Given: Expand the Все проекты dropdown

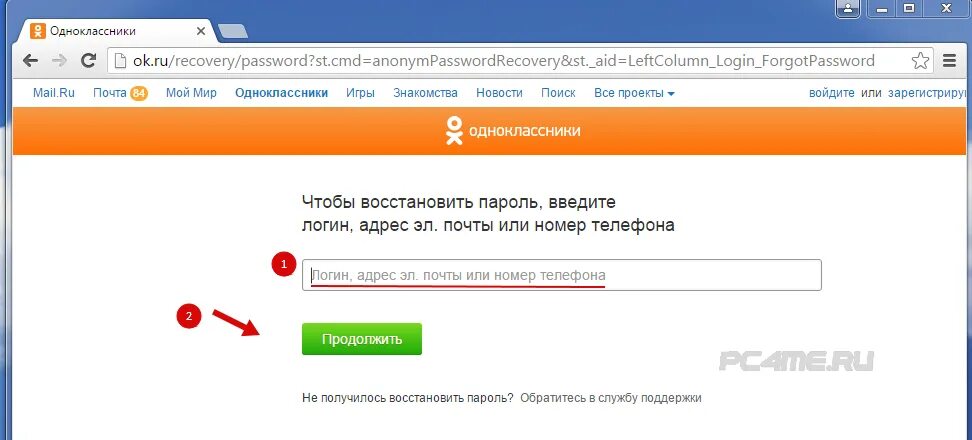Looking at the screenshot, I should pos(634,93).
